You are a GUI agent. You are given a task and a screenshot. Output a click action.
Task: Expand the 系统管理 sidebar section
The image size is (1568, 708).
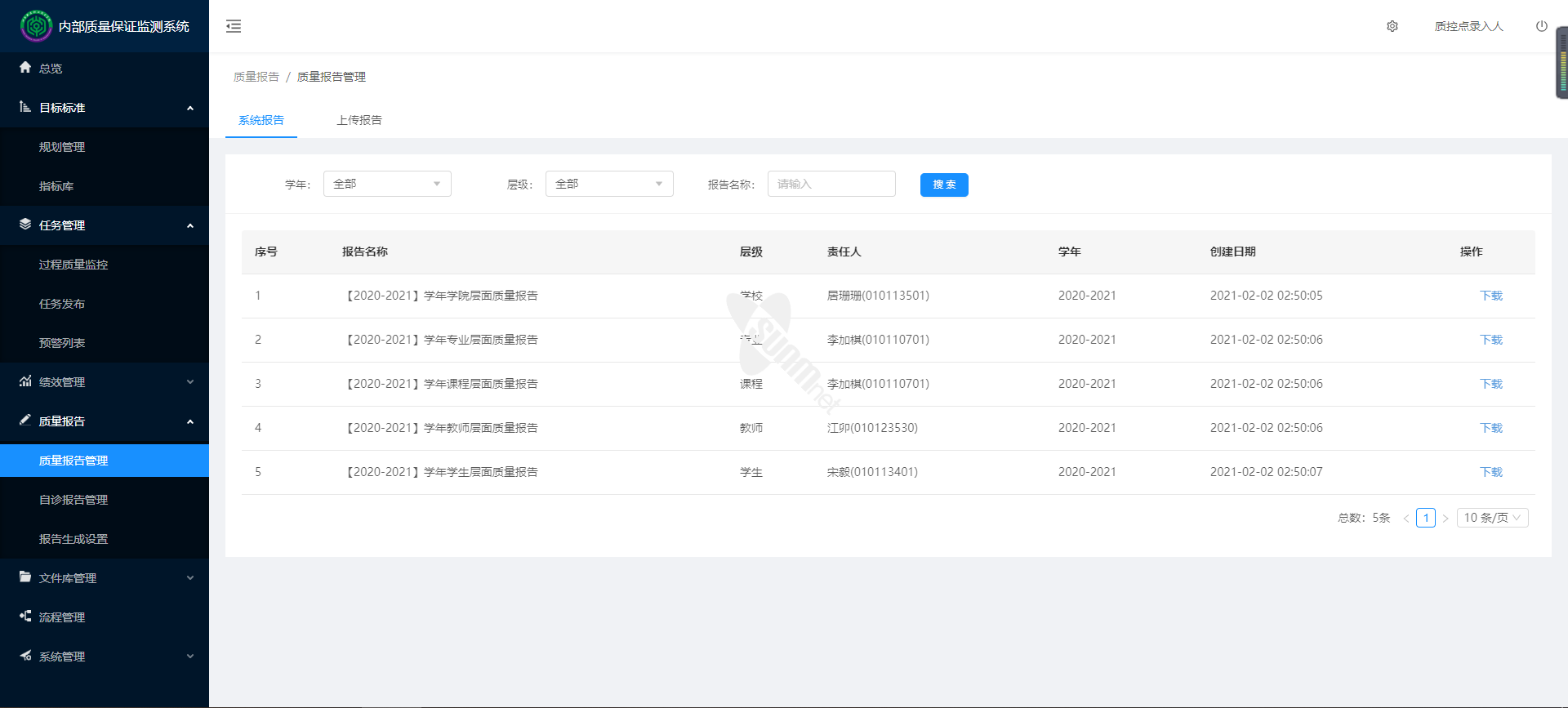click(189, 657)
